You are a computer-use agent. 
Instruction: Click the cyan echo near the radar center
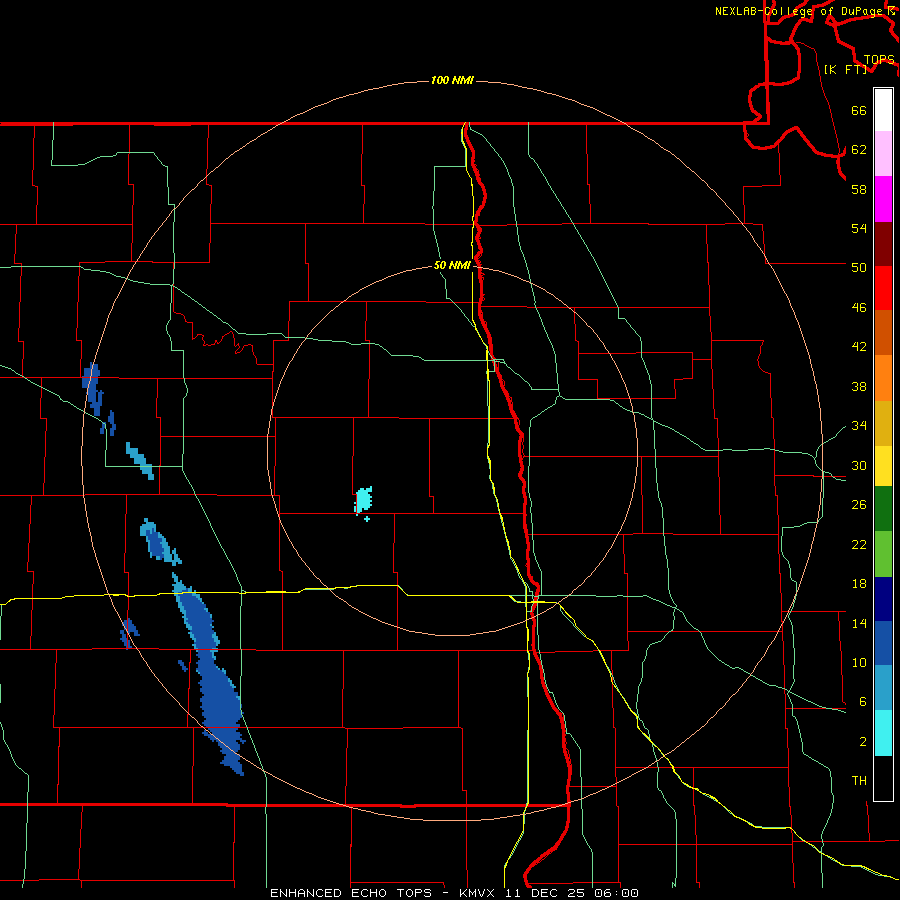point(363,499)
